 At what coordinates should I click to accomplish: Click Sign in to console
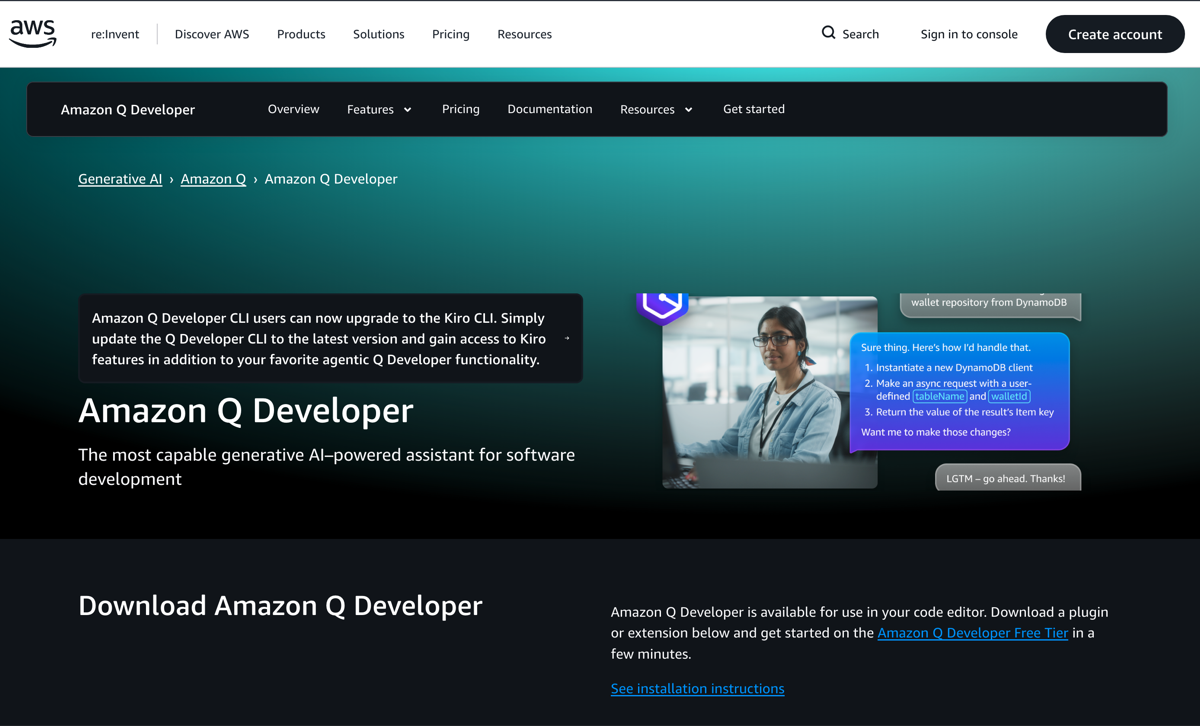(x=968, y=34)
